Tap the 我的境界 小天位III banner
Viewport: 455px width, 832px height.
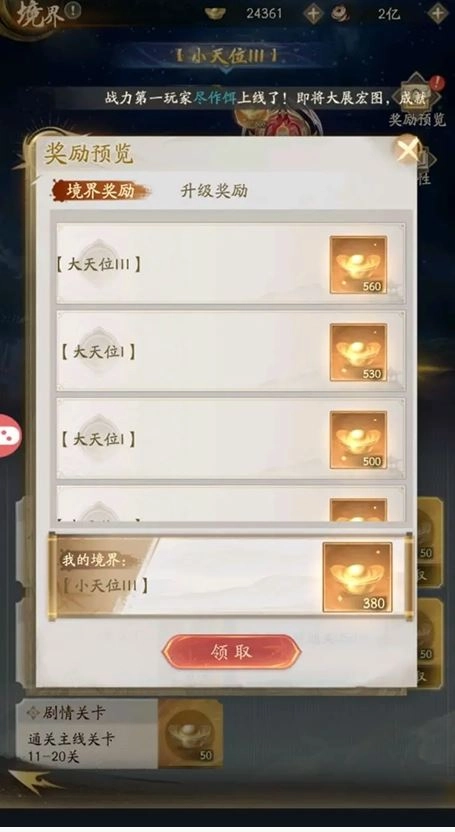(231, 576)
